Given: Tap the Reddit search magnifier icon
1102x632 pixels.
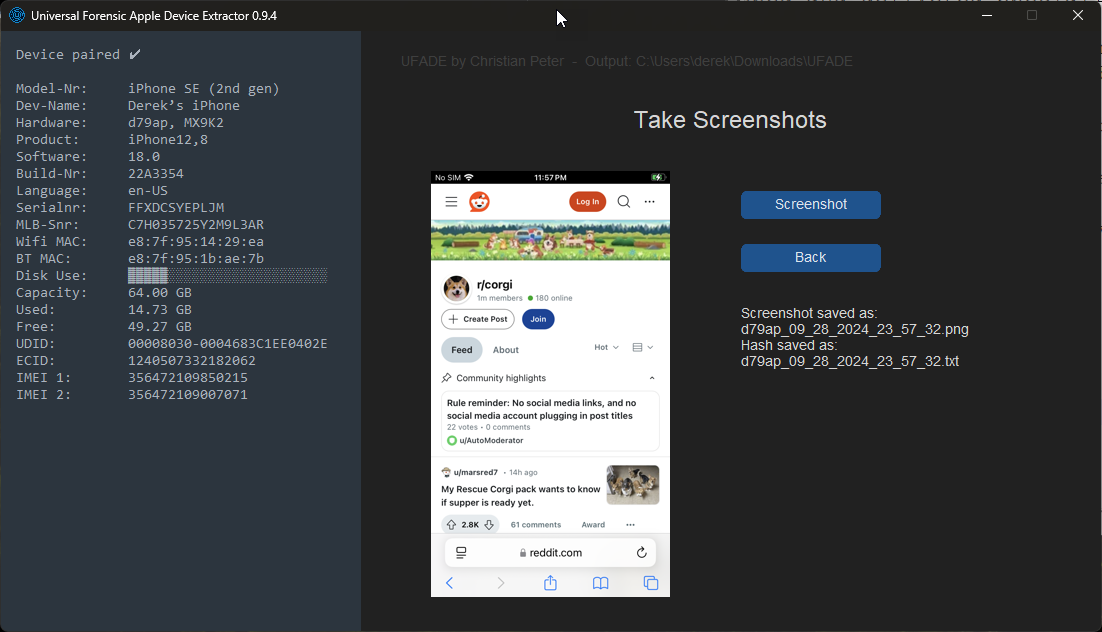Looking at the screenshot, I should click(x=623, y=202).
